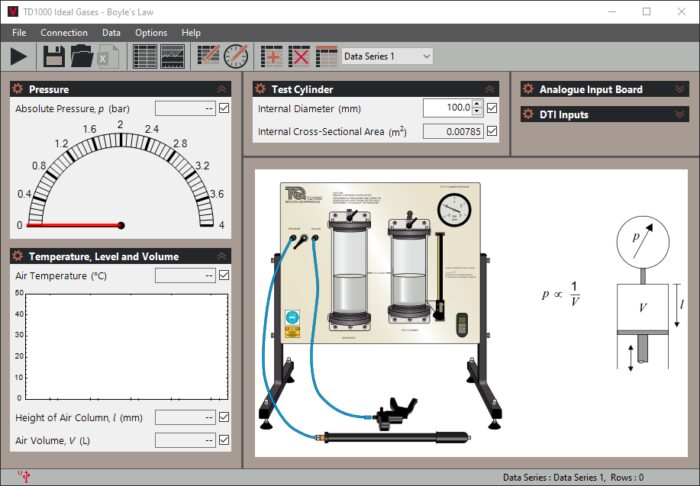Screen dimensions: 700x486
Task: Click the application logo in title bar
Action: [x=12, y=12]
